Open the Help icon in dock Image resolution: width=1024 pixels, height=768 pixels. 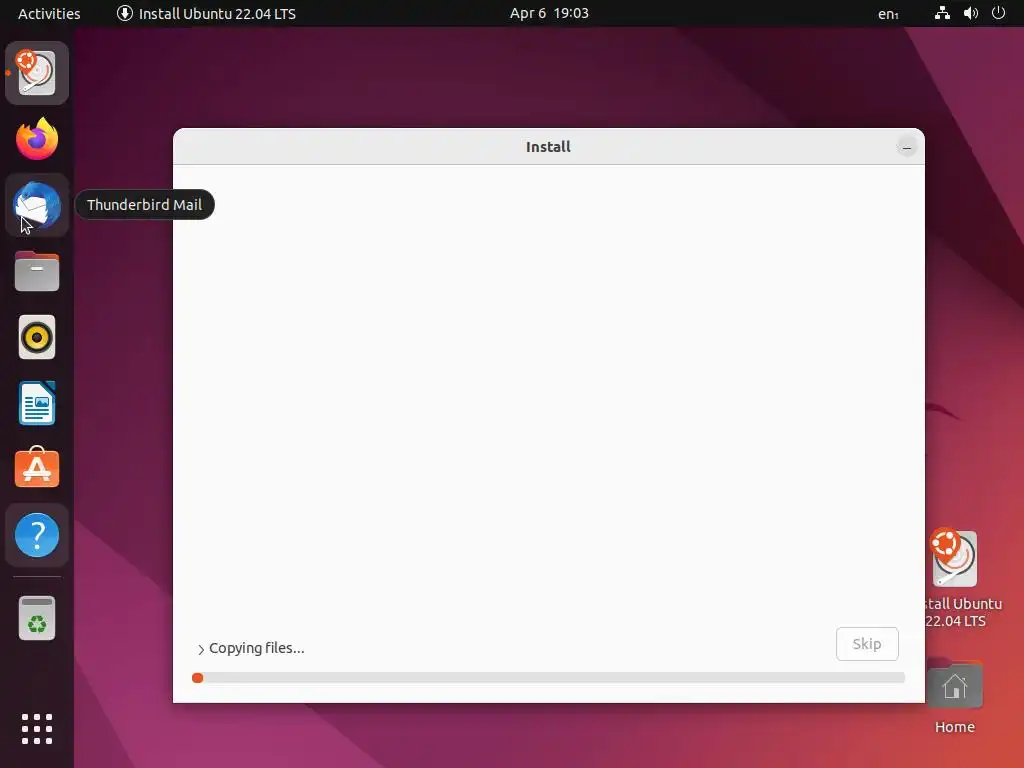tap(37, 535)
